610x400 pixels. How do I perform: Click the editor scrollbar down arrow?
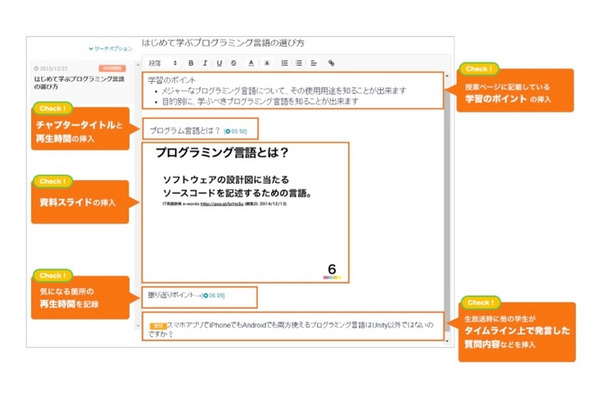[447, 341]
